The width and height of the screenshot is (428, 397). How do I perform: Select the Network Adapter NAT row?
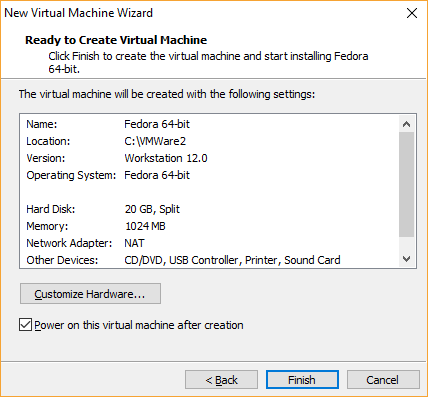(209, 243)
